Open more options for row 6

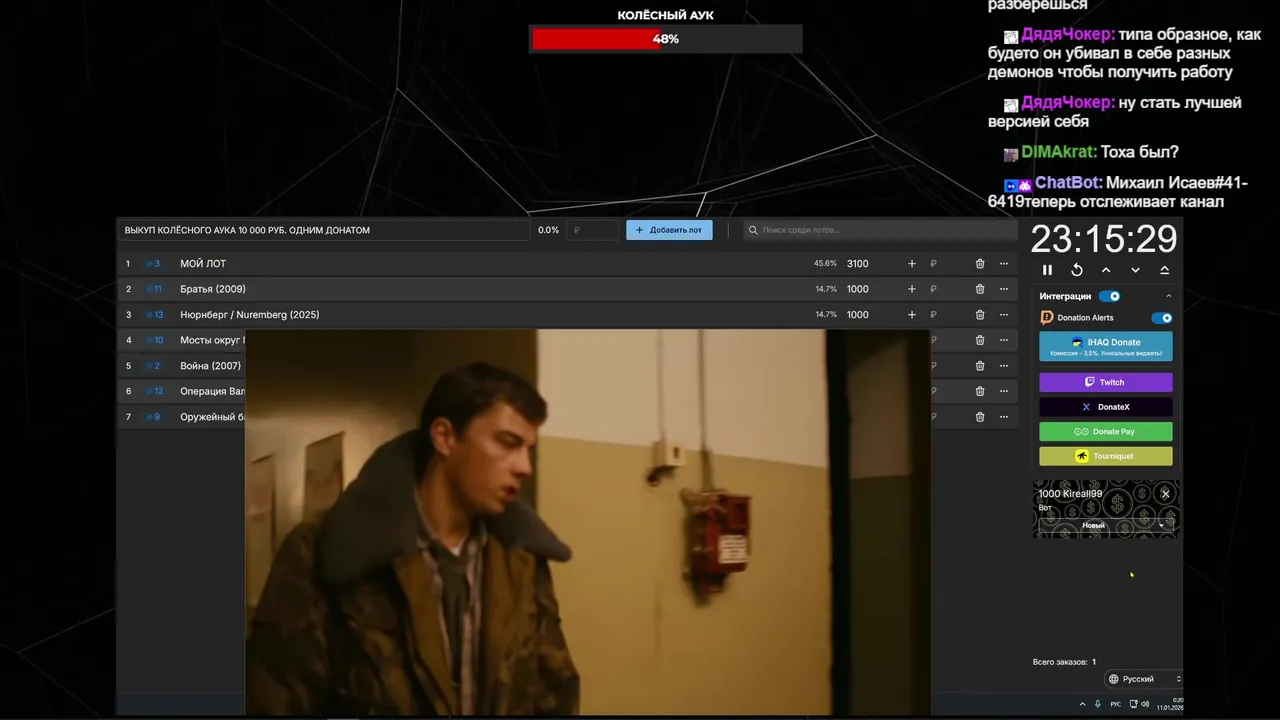point(1004,391)
